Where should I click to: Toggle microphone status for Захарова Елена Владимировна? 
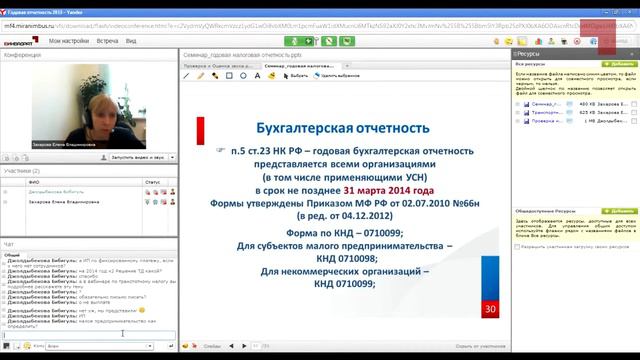point(147,202)
